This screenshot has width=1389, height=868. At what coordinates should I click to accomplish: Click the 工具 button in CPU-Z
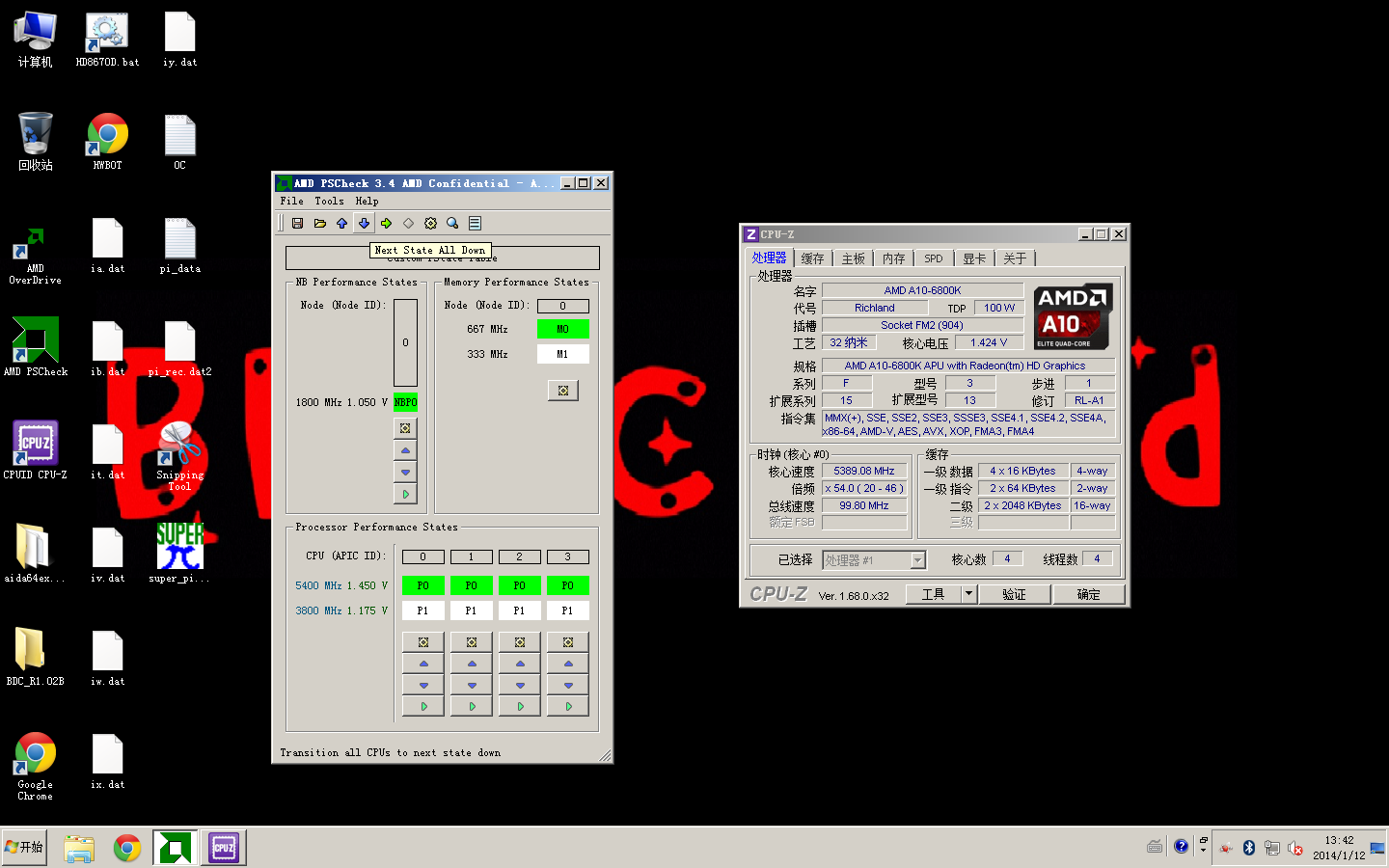tap(933, 594)
